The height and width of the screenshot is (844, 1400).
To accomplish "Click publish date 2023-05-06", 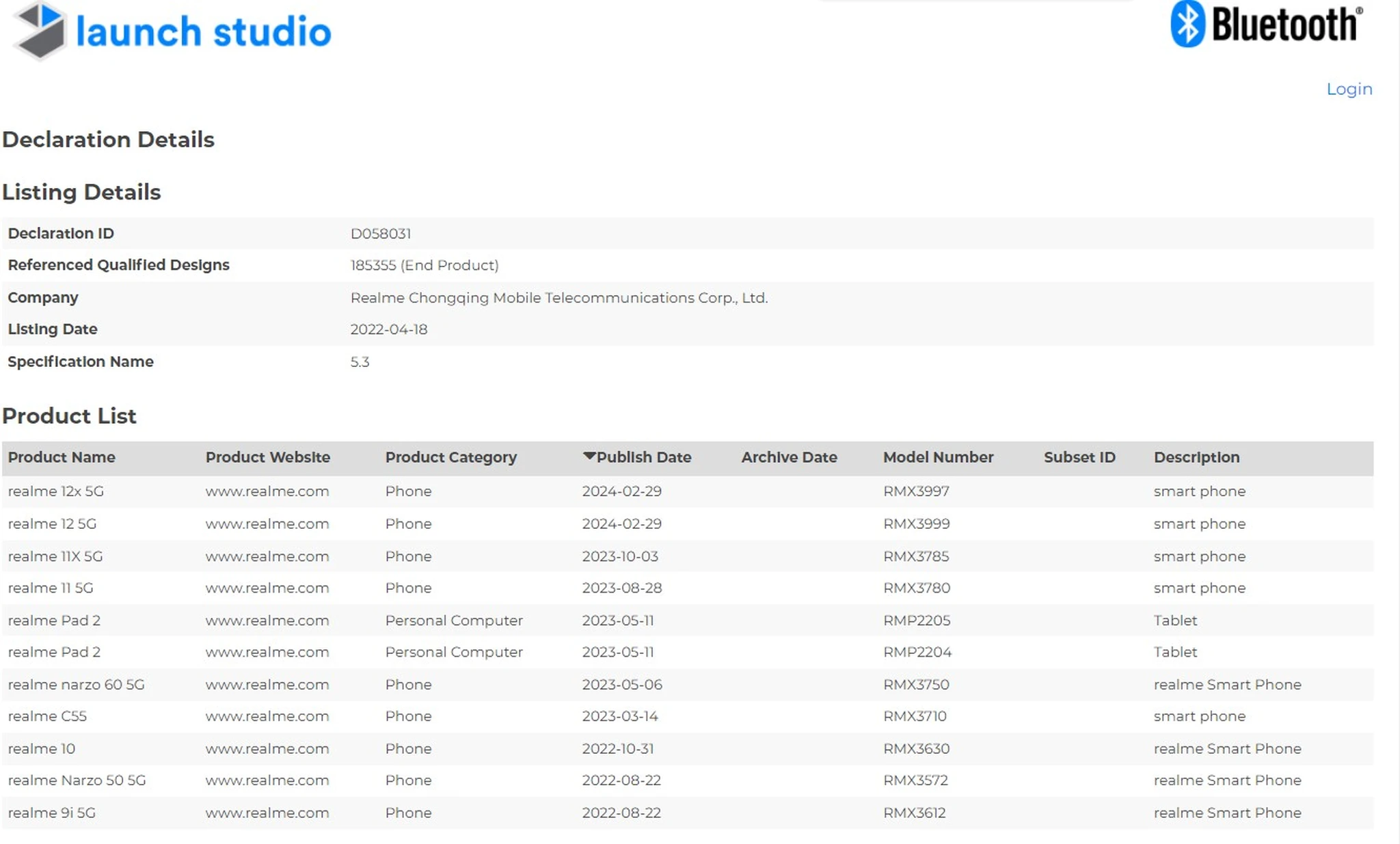I will (x=622, y=684).
